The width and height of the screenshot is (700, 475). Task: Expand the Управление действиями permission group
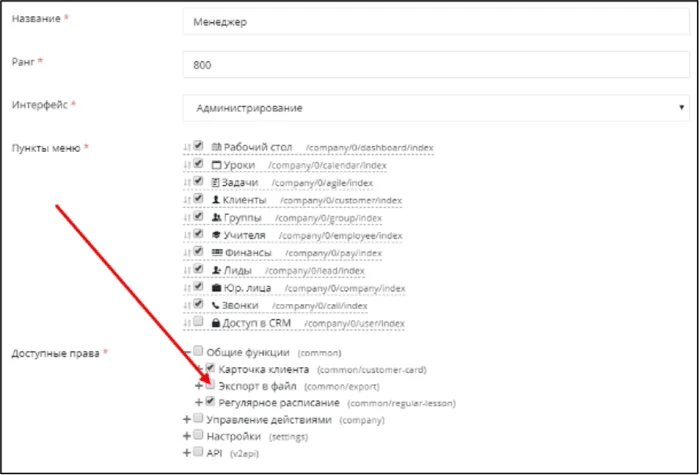click(x=187, y=420)
